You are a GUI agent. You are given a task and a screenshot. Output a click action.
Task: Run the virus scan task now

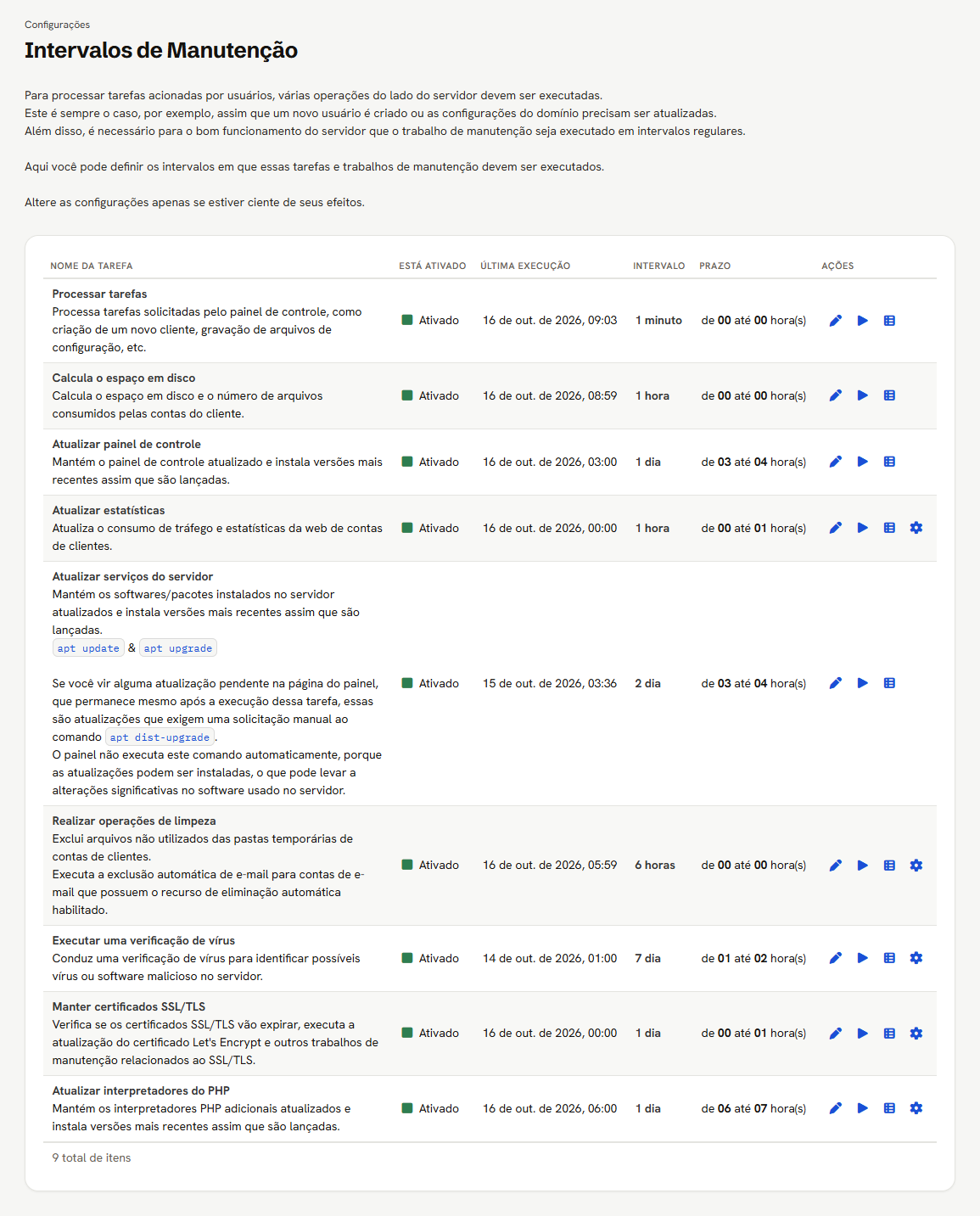coord(863,958)
